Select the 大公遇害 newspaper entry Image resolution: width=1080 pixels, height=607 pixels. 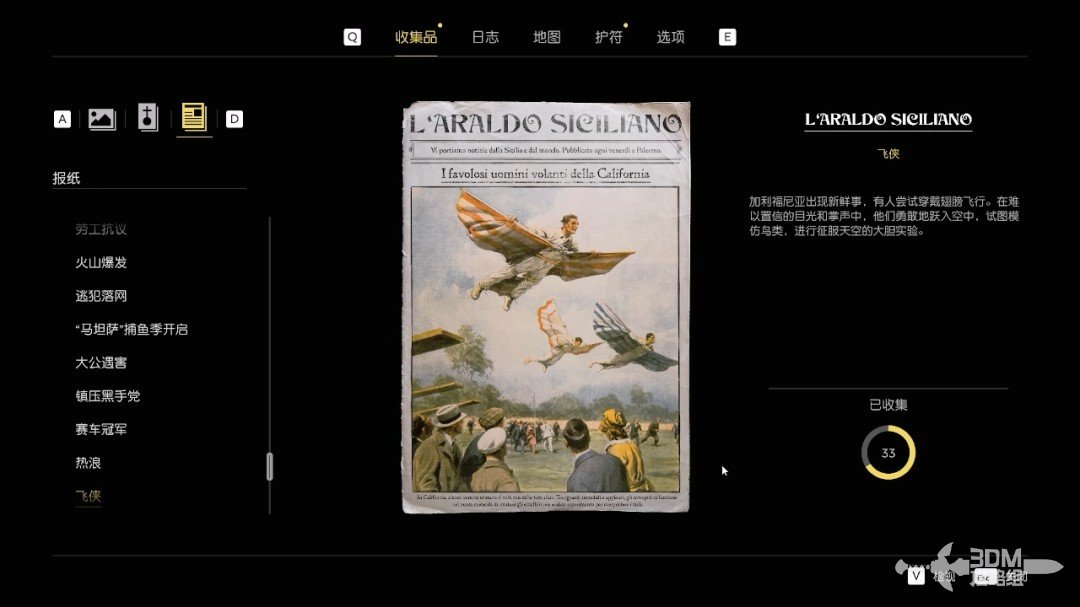(x=101, y=362)
